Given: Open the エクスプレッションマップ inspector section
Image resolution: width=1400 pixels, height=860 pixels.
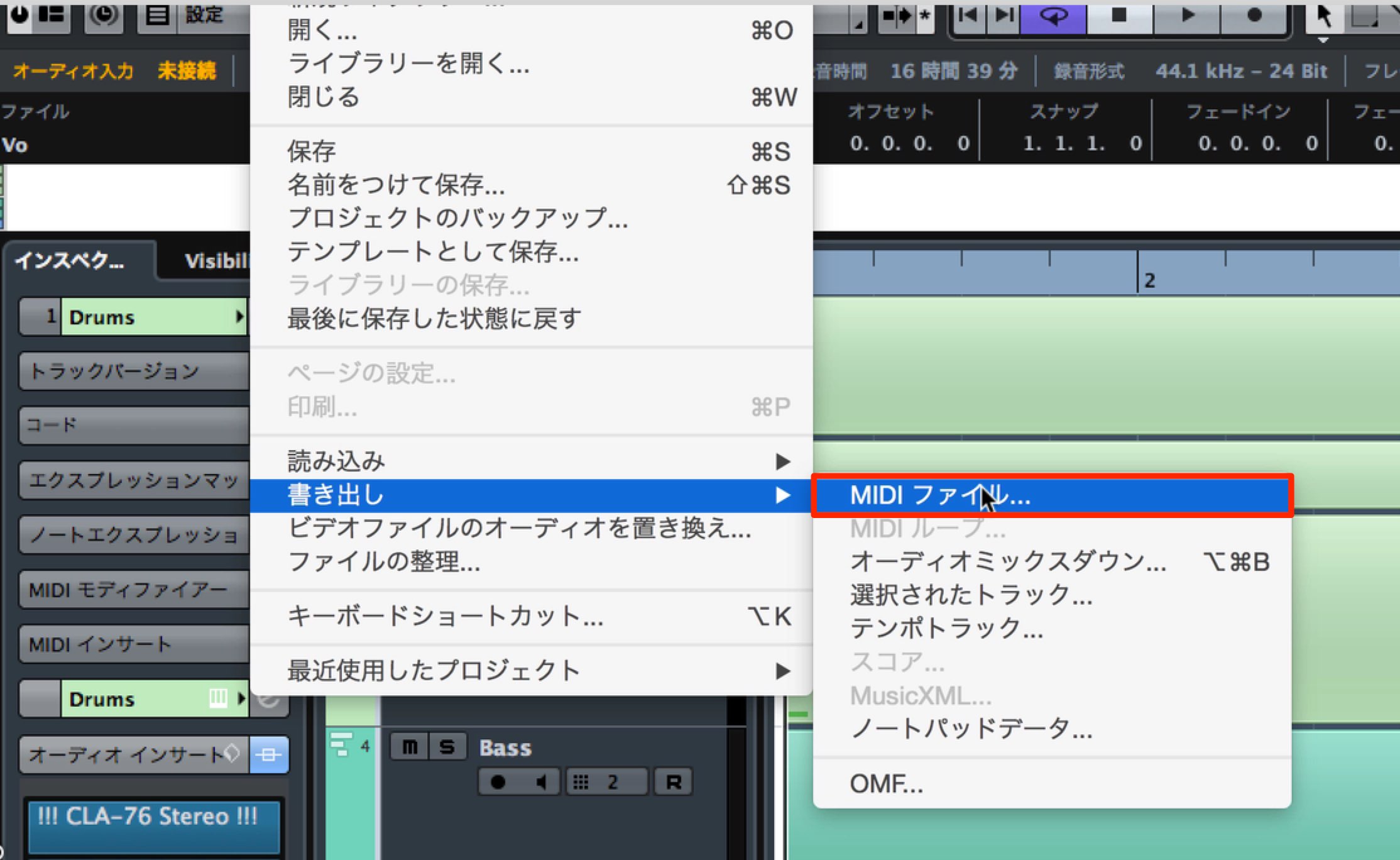Looking at the screenshot, I should pyautogui.click(x=134, y=480).
